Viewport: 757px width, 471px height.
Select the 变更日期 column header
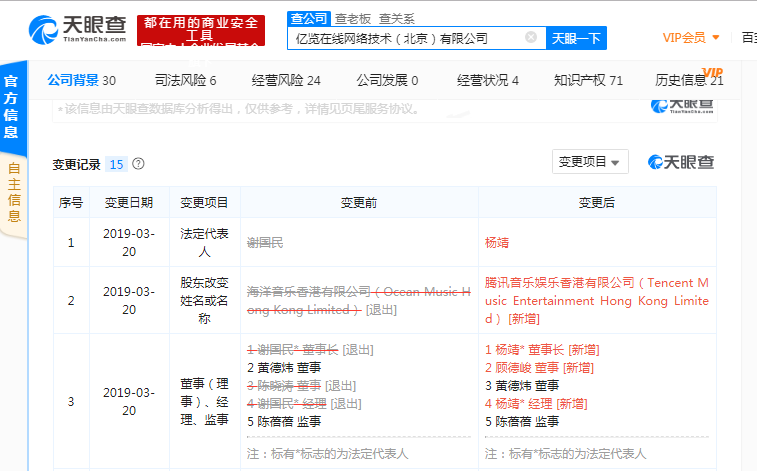pyautogui.click(x=129, y=203)
